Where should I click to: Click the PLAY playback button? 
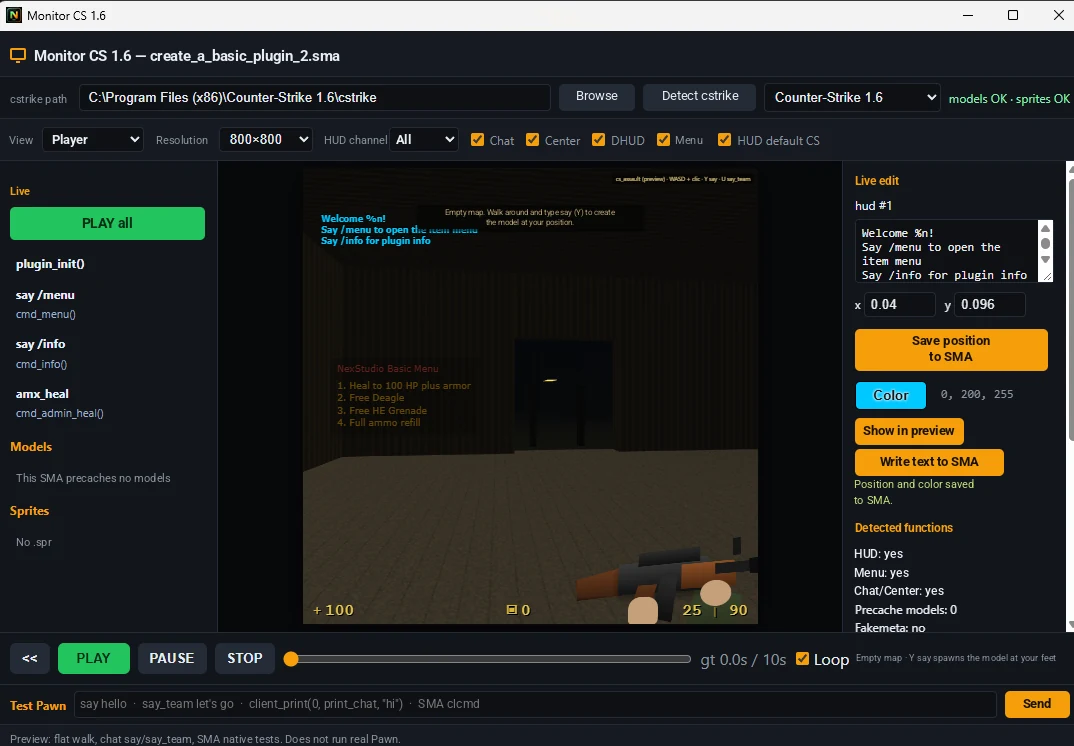click(93, 658)
